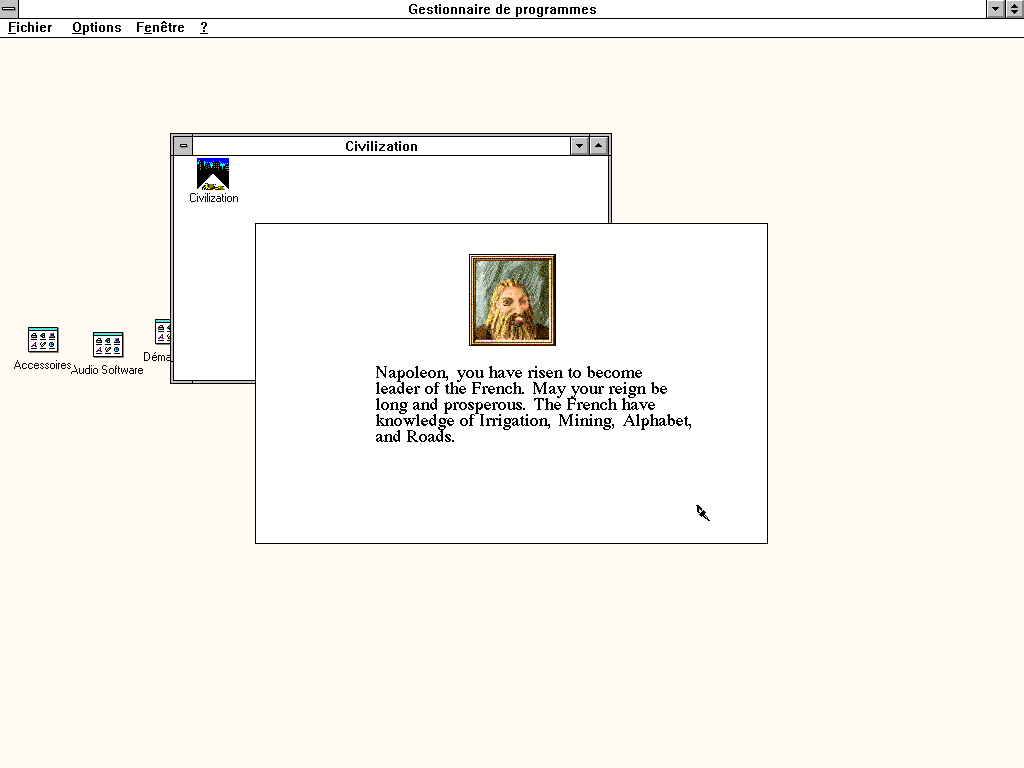Minimize the Civilization group window

coord(579,146)
